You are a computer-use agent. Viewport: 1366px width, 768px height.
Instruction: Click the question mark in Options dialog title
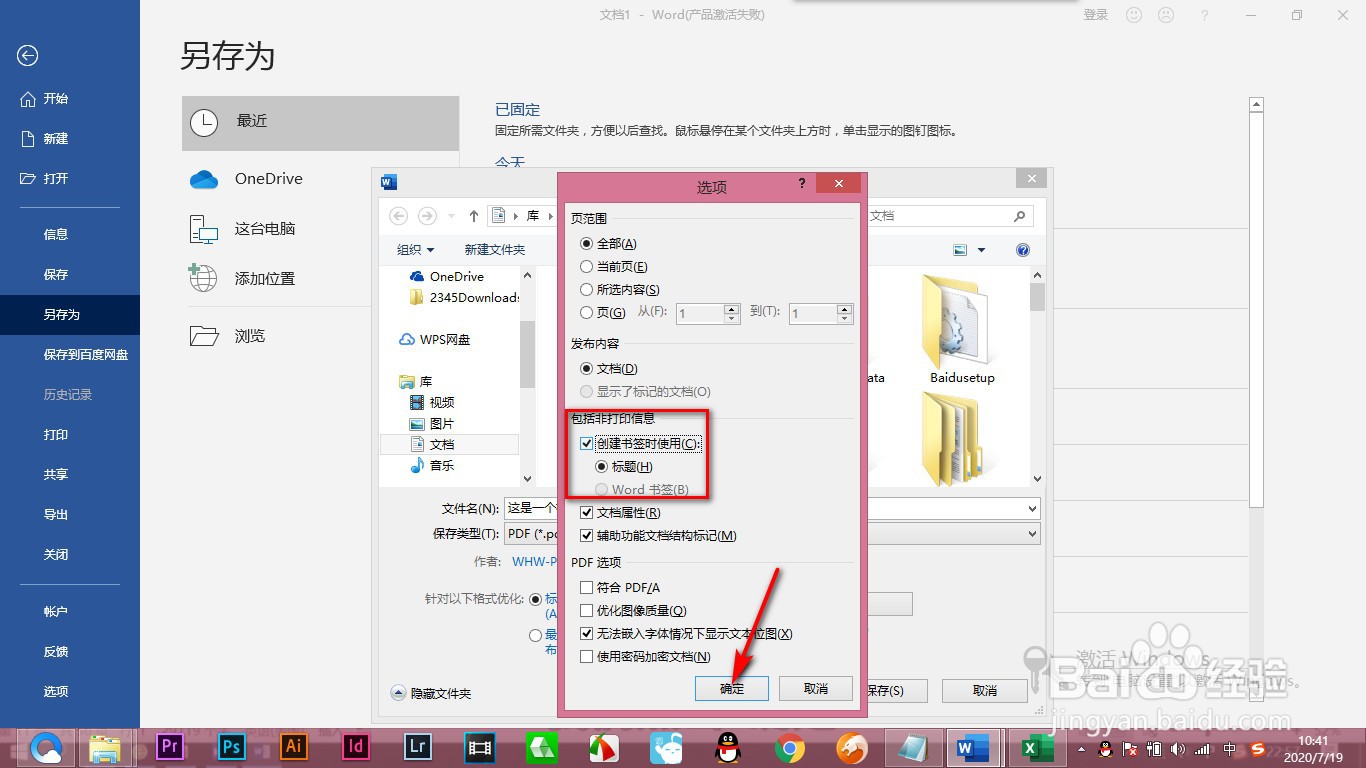[802, 184]
